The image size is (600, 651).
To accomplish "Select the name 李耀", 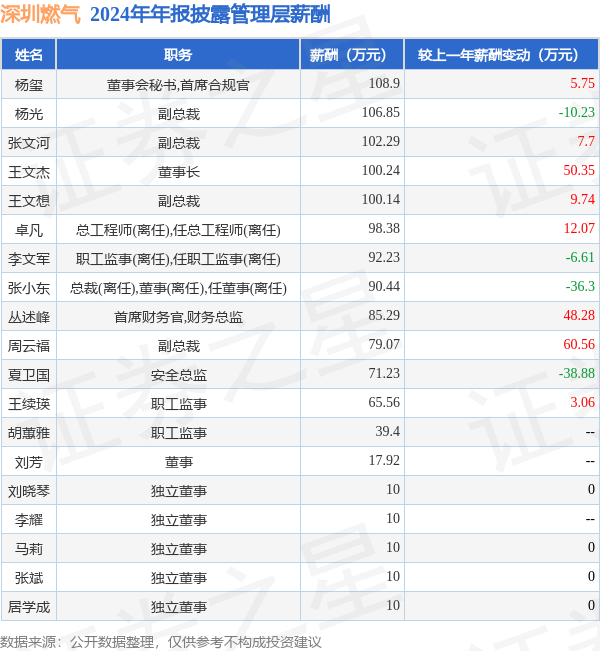I will point(29,520).
